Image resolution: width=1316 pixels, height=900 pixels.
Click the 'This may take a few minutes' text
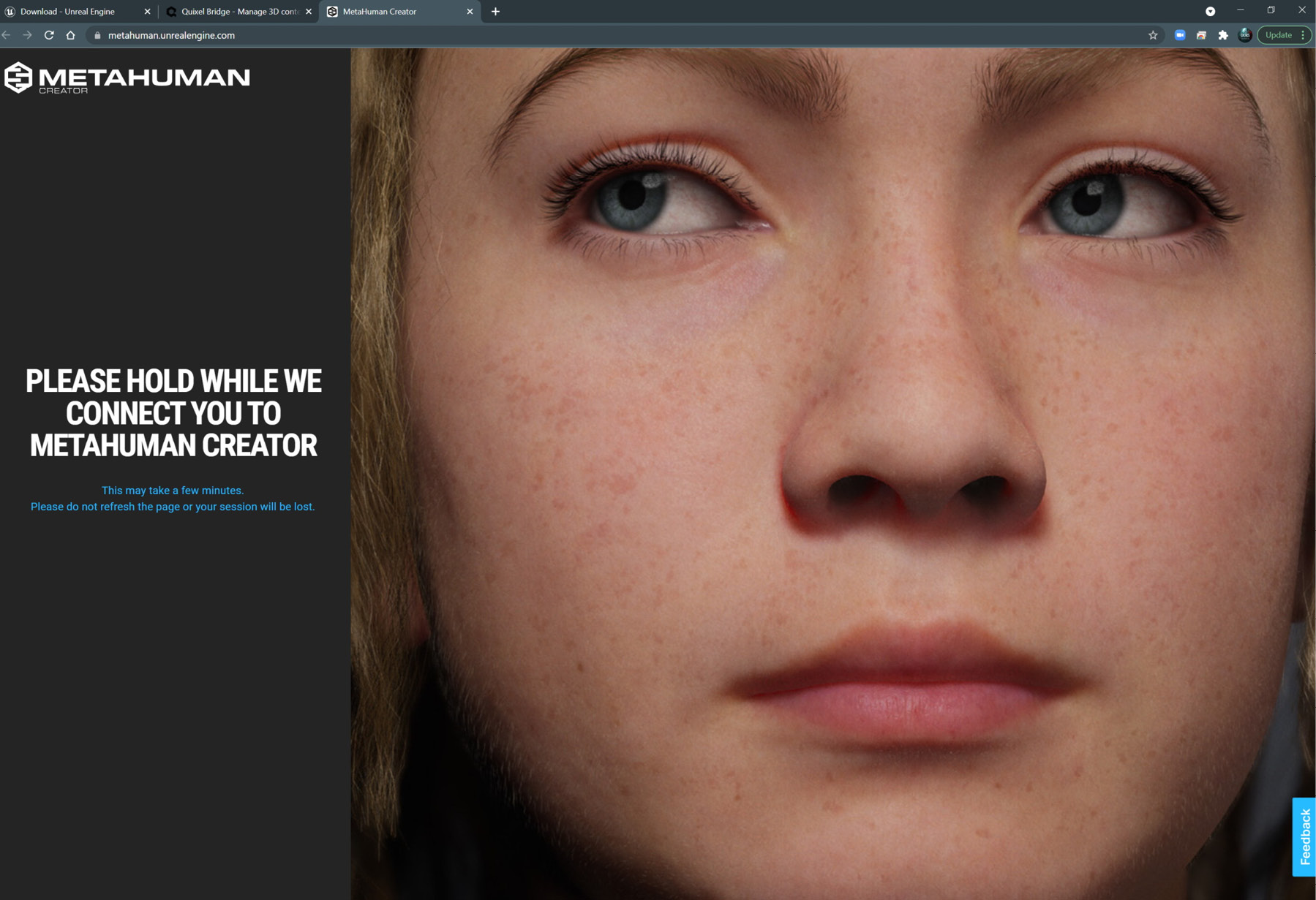pyautogui.click(x=173, y=491)
